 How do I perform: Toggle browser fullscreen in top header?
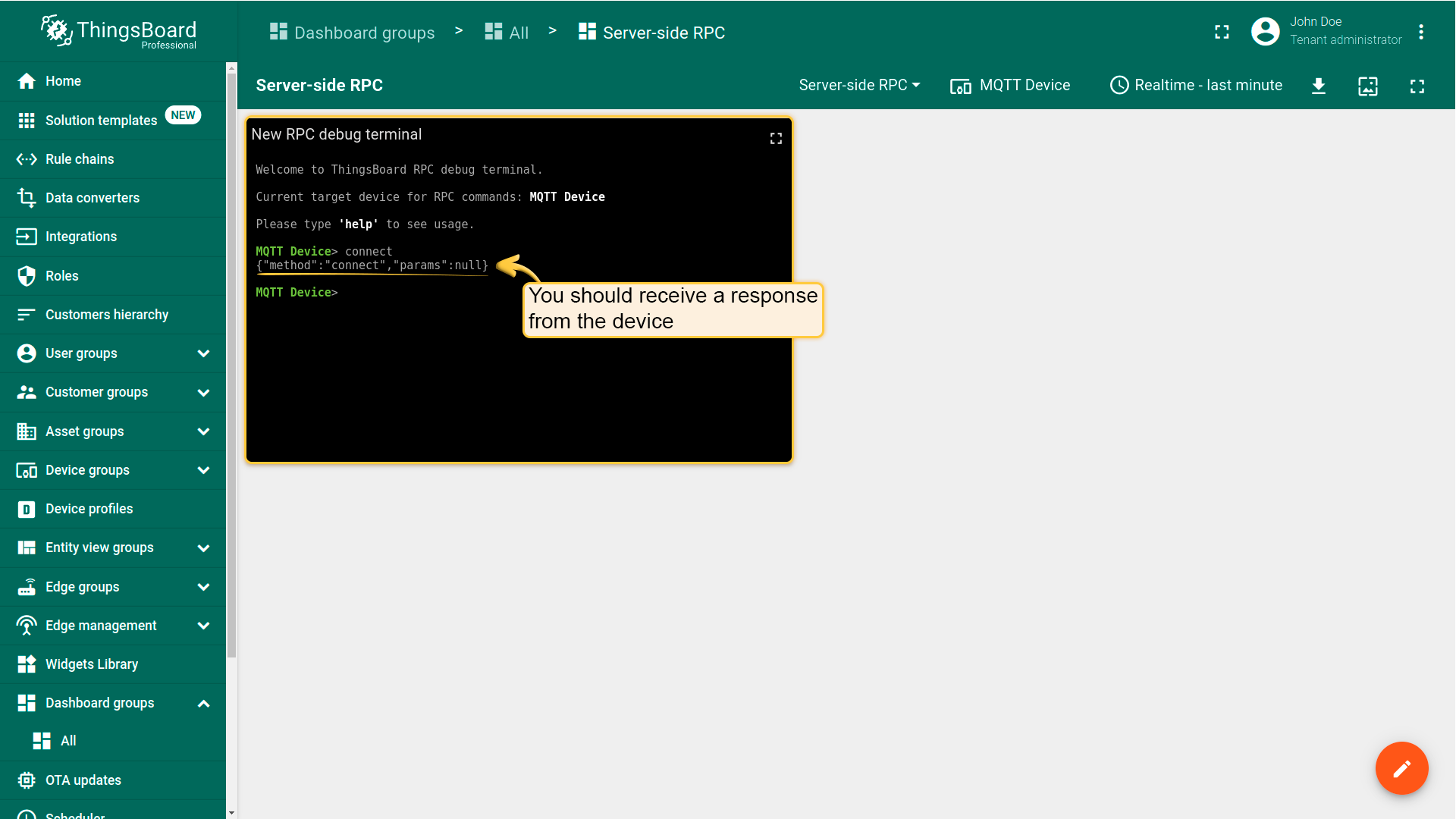pos(1222,32)
